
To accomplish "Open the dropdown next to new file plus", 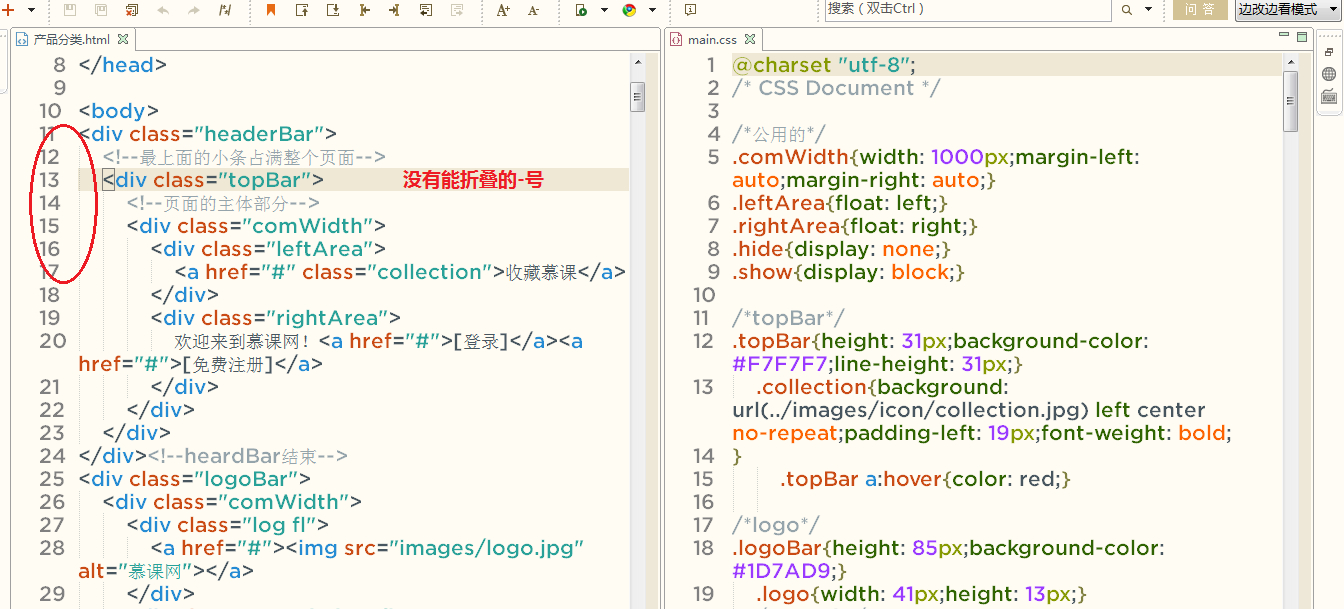I will [x=31, y=10].
